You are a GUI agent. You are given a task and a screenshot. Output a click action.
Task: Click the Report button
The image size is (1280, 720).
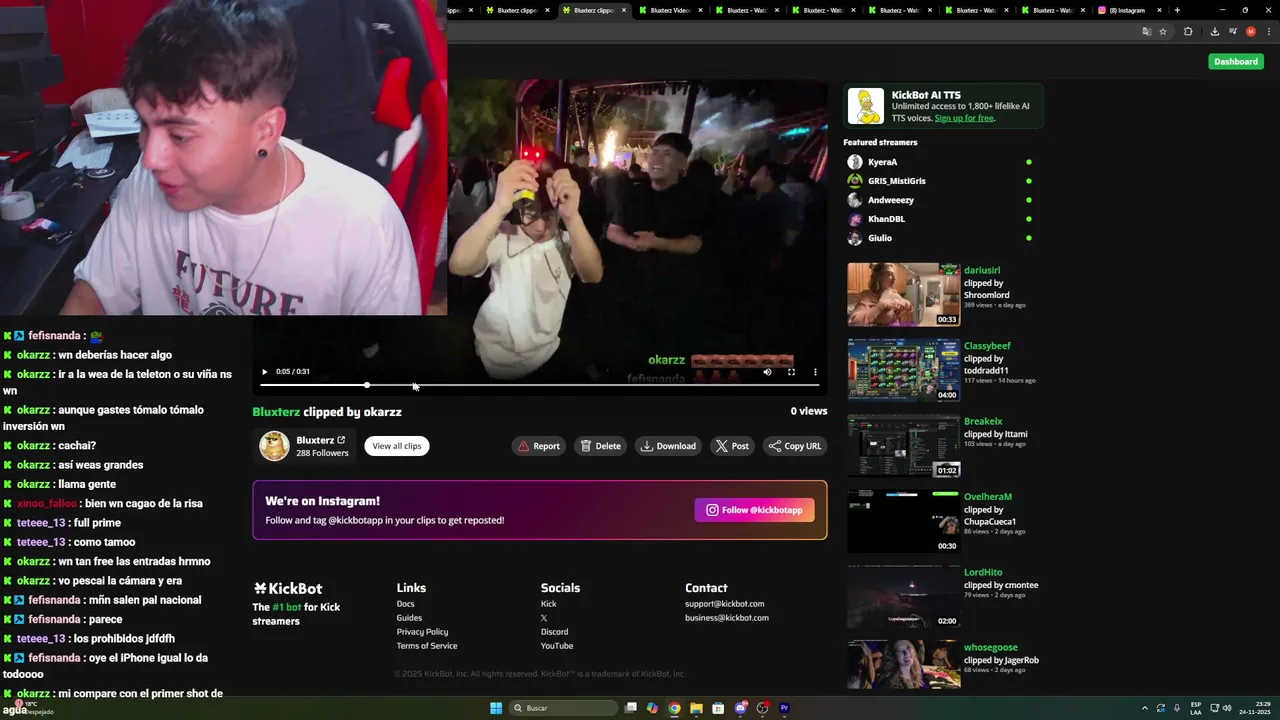point(538,446)
